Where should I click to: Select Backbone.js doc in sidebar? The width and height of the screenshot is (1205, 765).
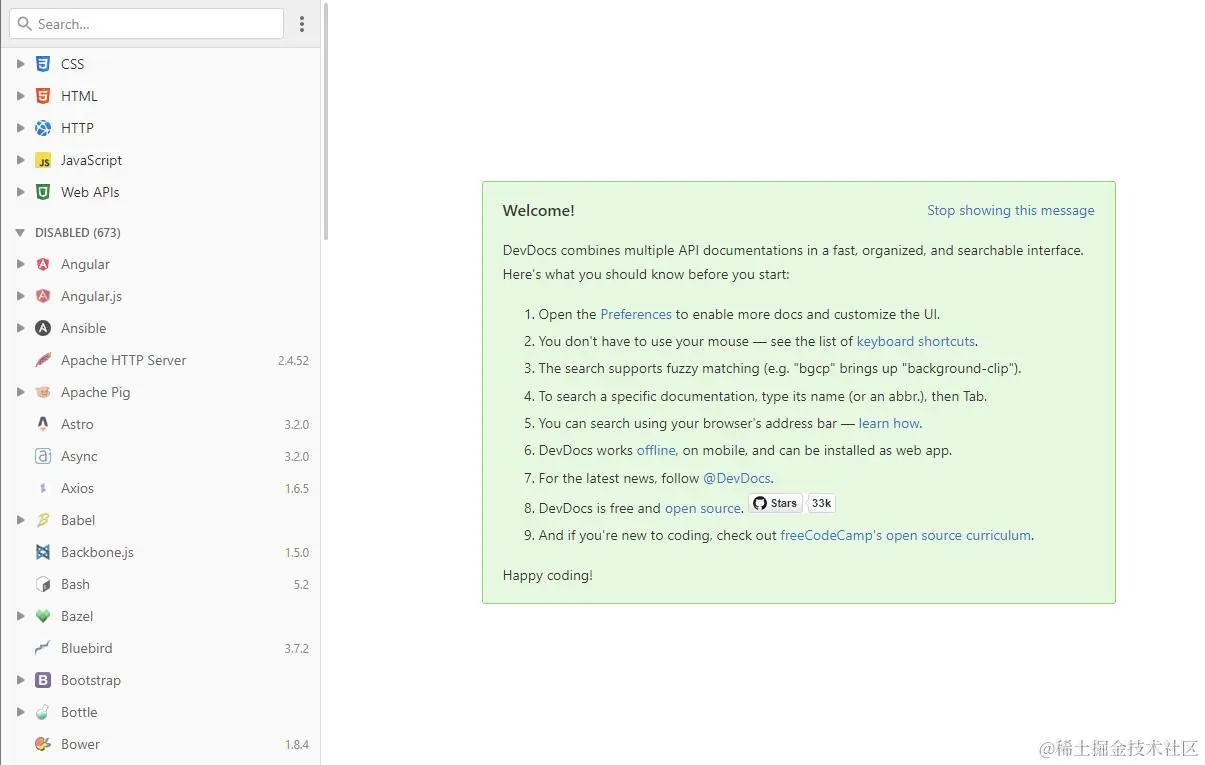point(160,552)
